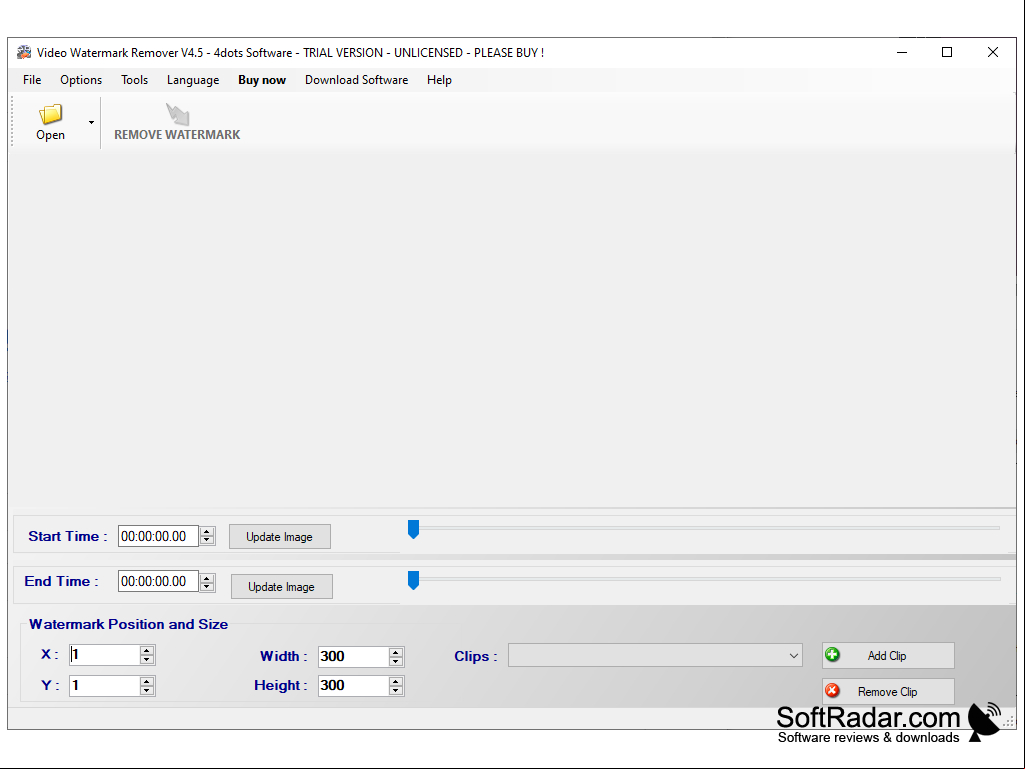Open the Tools menu
The width and height of the screenshot is (1025, 769).
point(135,80)
